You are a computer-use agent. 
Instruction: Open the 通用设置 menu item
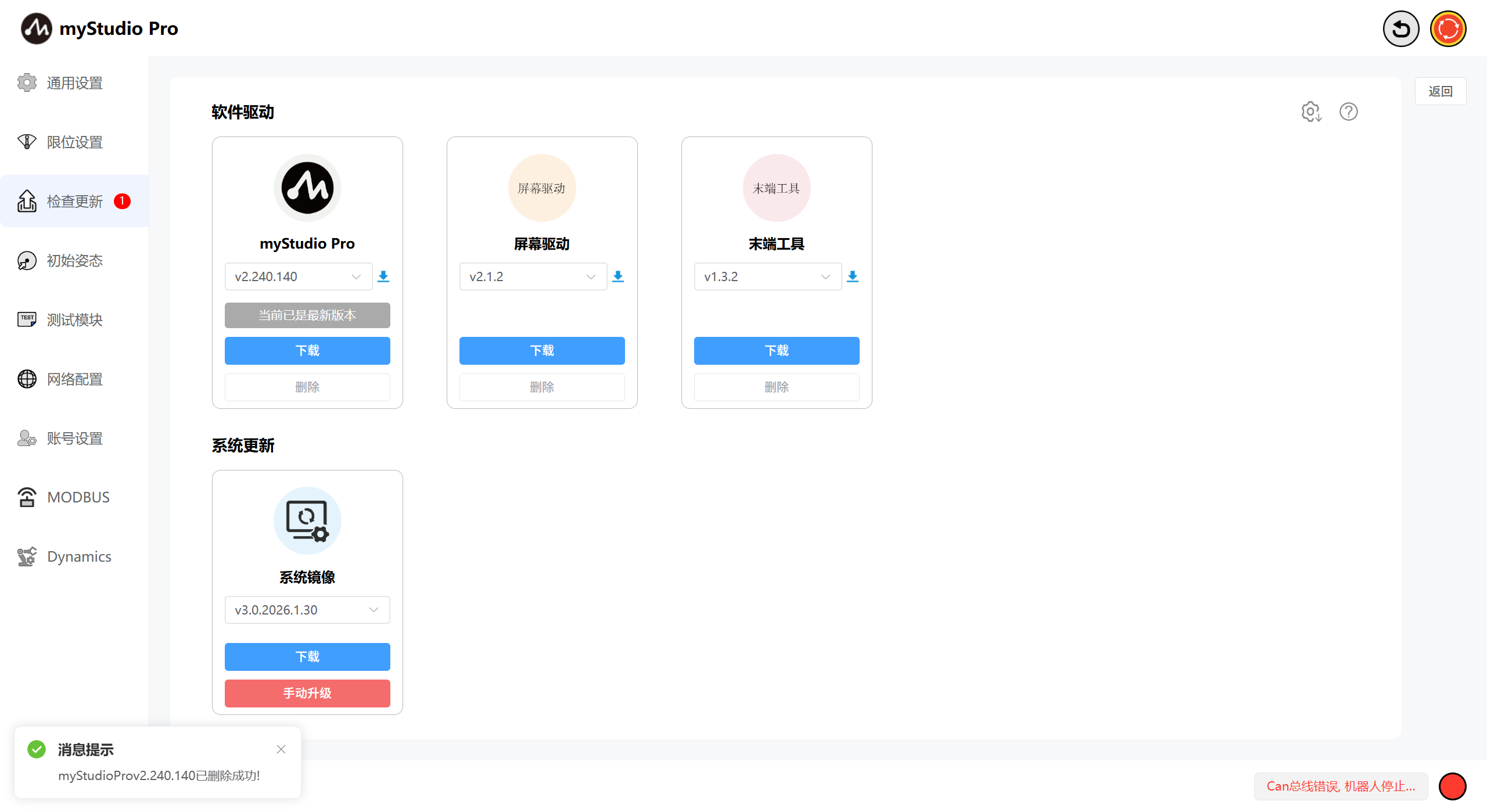point(74,83)
